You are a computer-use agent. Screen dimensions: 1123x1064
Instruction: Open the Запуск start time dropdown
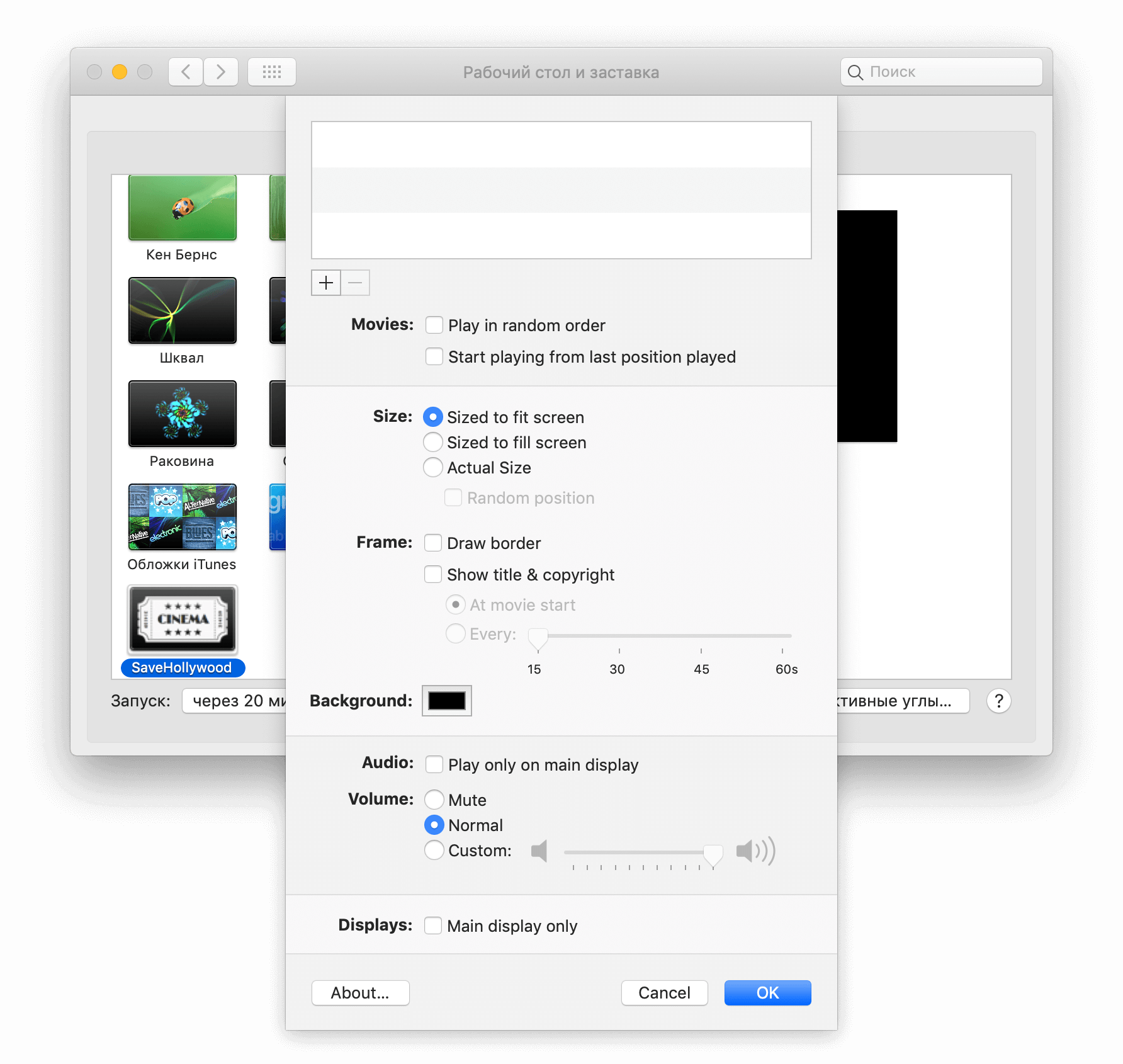point(234,701)
